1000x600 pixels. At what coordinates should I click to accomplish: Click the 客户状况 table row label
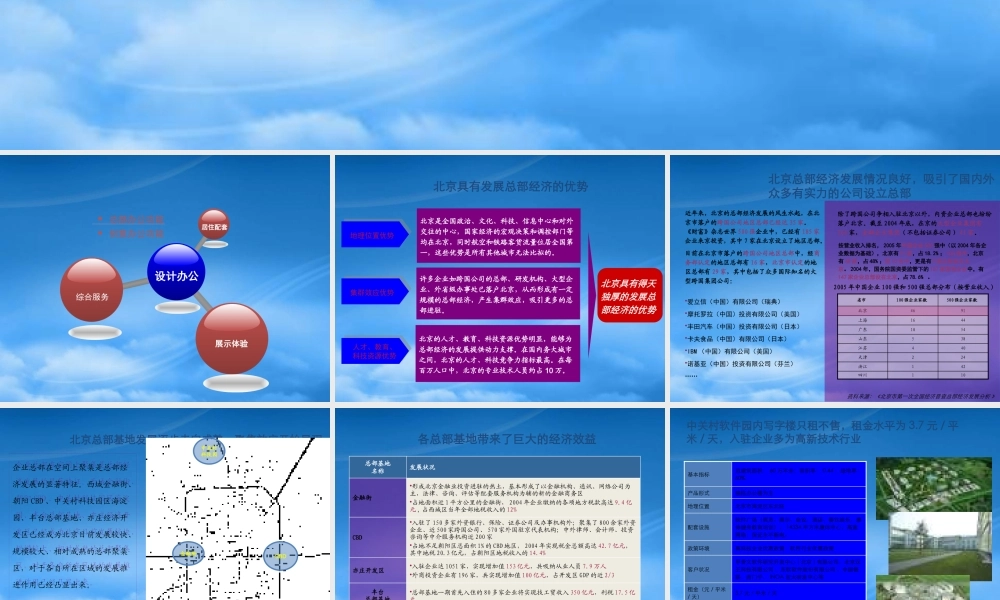tap(708, 569)
